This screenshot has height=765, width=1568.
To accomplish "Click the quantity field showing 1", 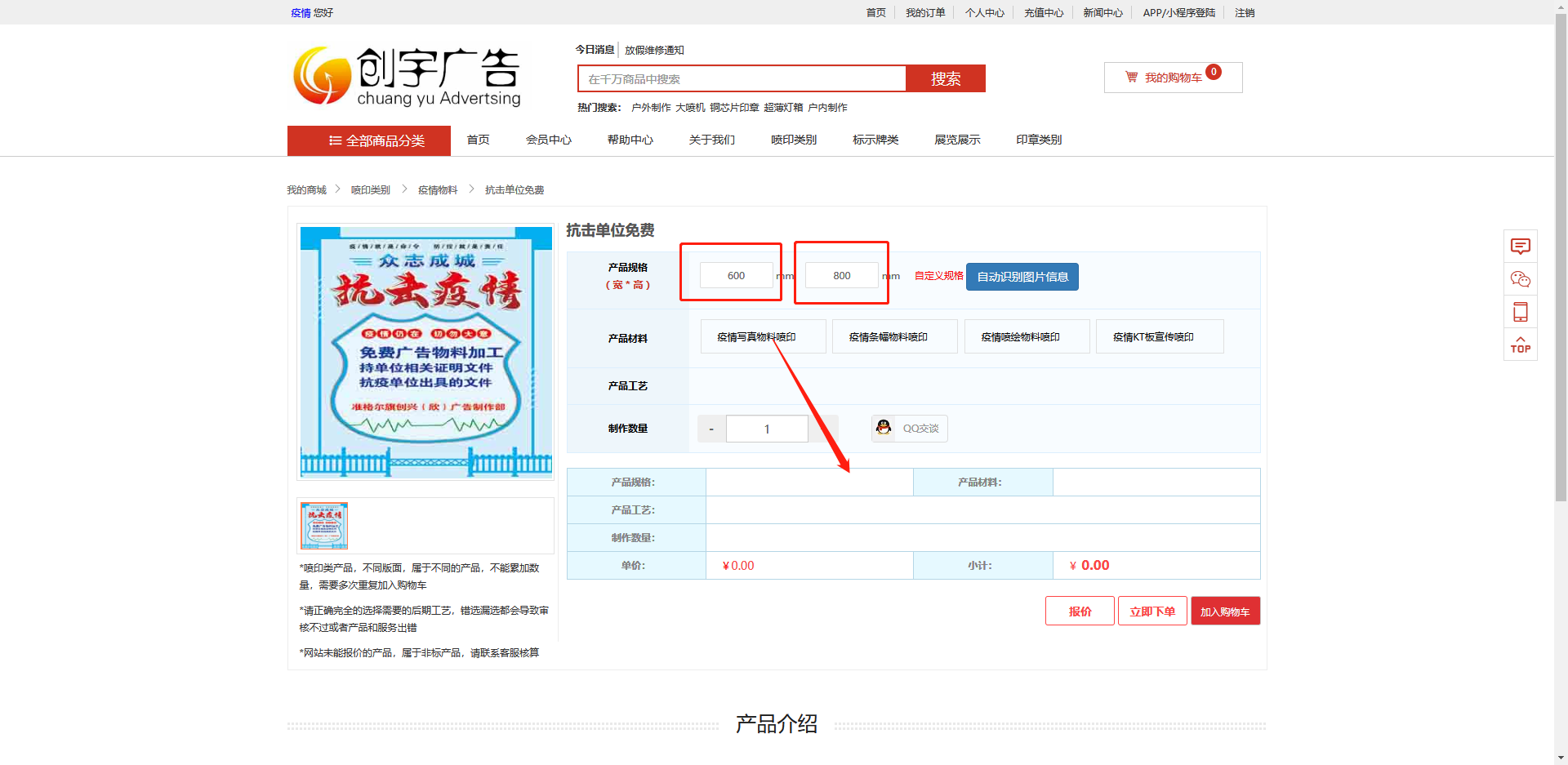I will (x=767, y=429).
